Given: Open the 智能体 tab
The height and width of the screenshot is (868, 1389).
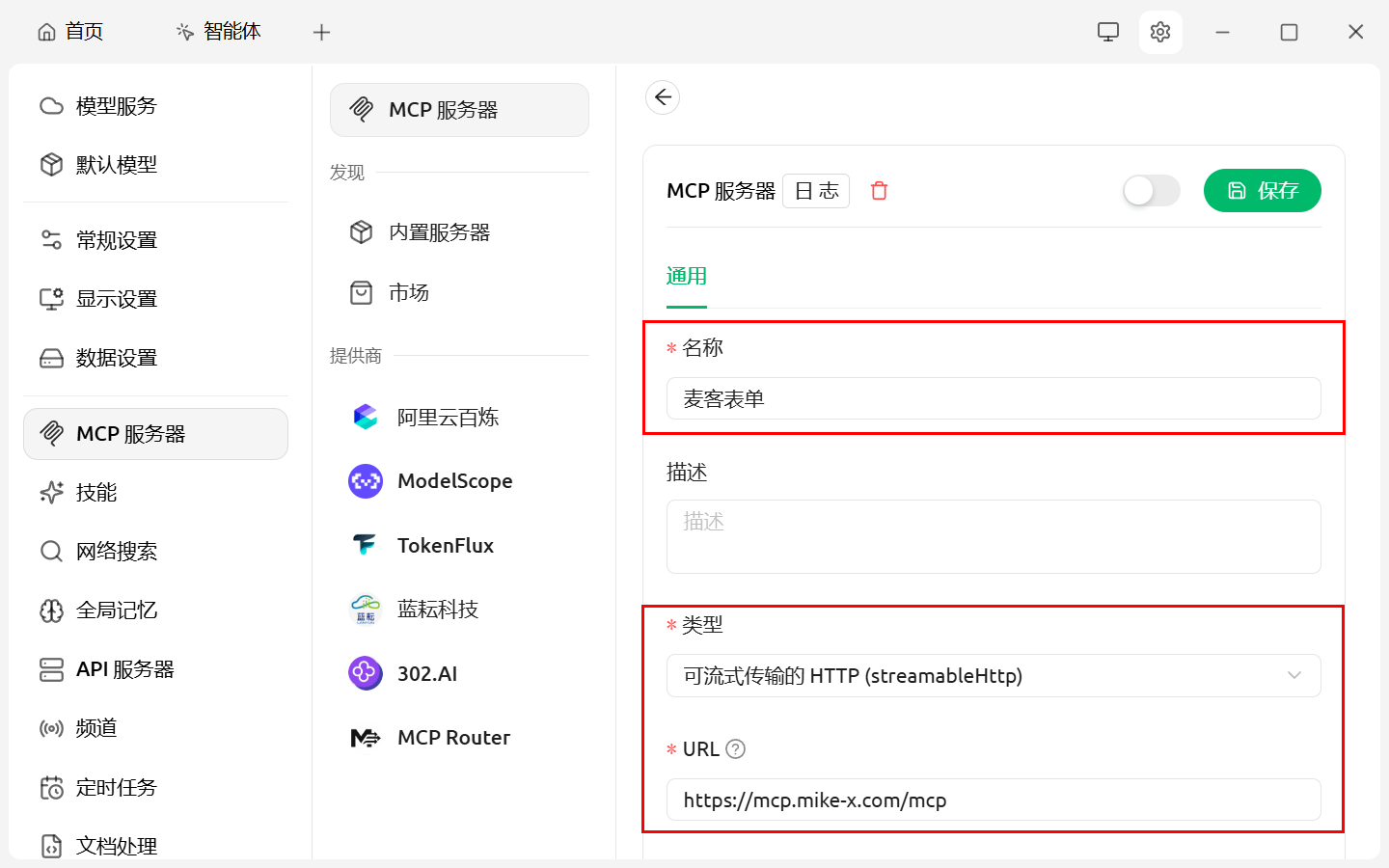Looking at the screenshot, I should coord(219,32).
